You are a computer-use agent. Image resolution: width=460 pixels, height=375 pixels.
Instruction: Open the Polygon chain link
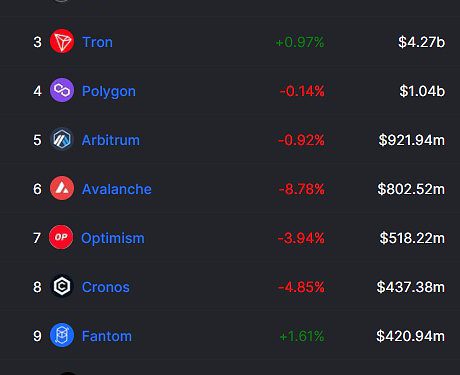pos(109,91)
